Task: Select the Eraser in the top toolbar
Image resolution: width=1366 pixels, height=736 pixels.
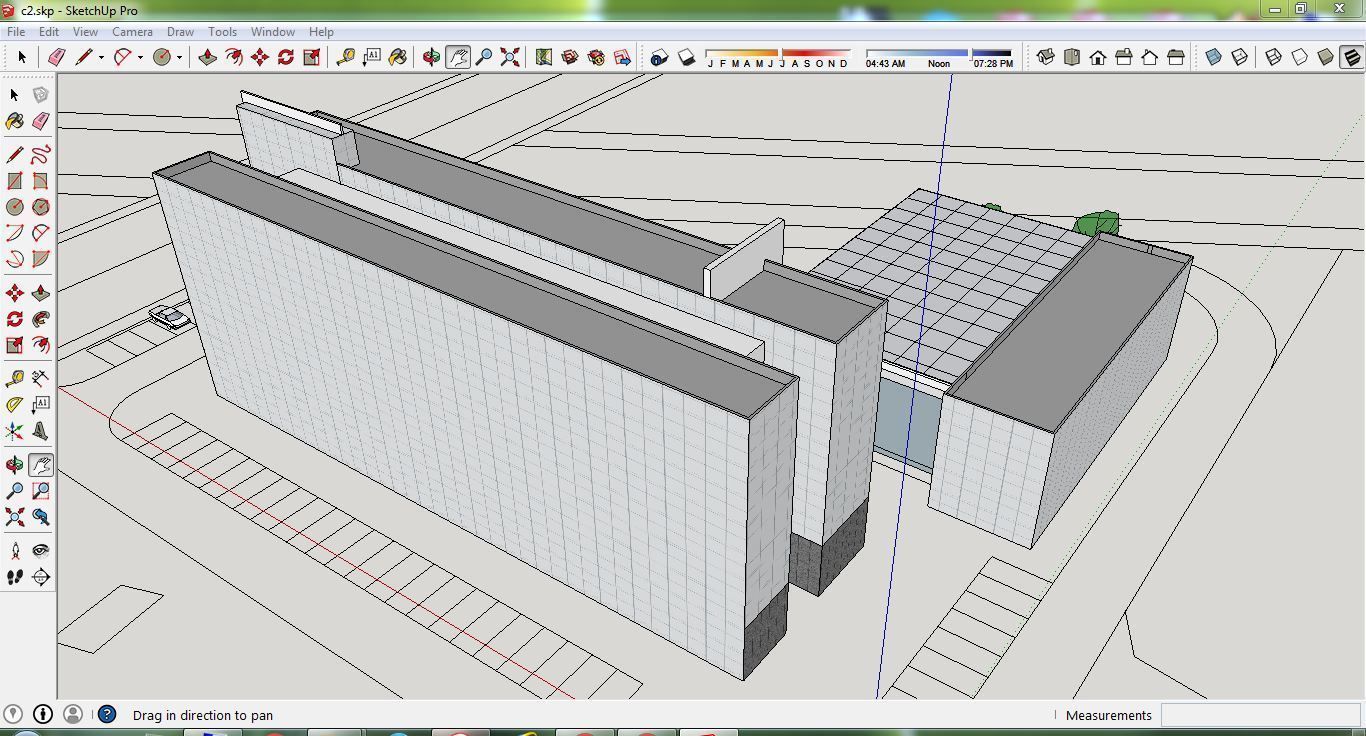Action: [56, 57]
